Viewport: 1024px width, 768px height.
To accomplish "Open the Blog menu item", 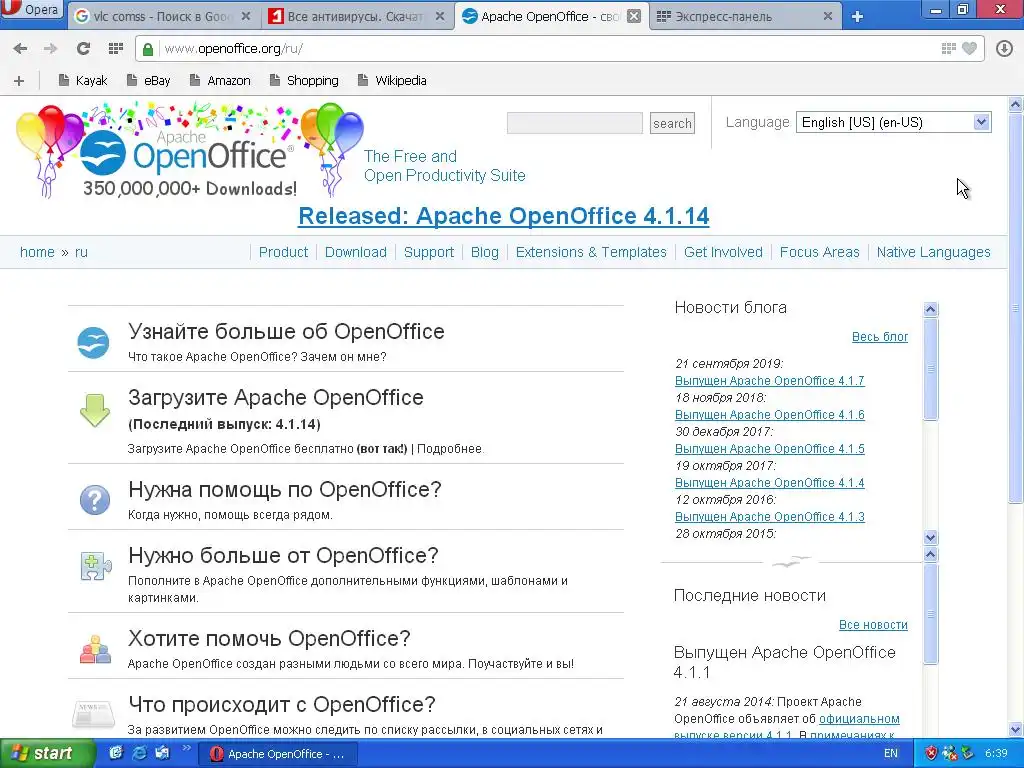I will 485,252.
